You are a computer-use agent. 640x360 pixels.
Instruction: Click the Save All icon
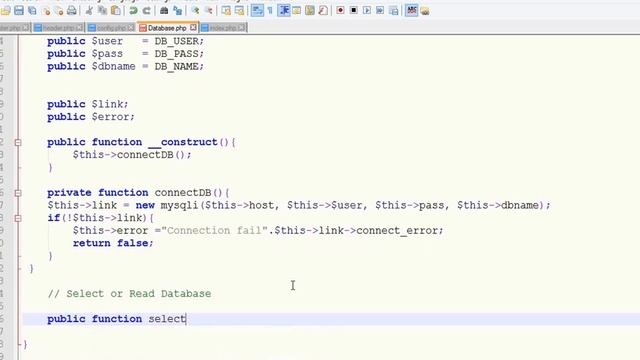tap(32, 10)
